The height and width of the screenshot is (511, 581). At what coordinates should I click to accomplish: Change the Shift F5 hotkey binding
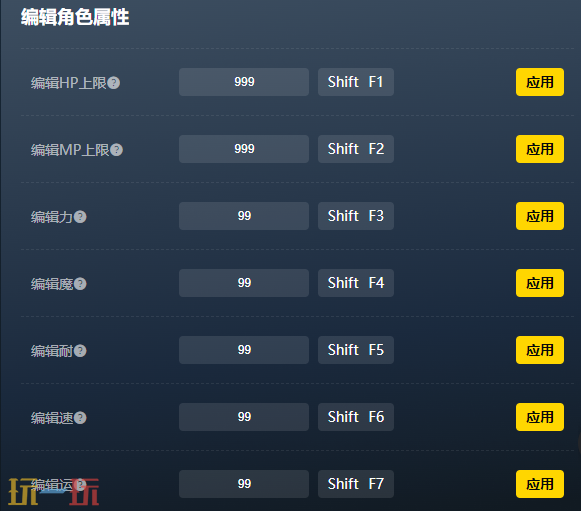pyautogui.click(x=356, y=350)
